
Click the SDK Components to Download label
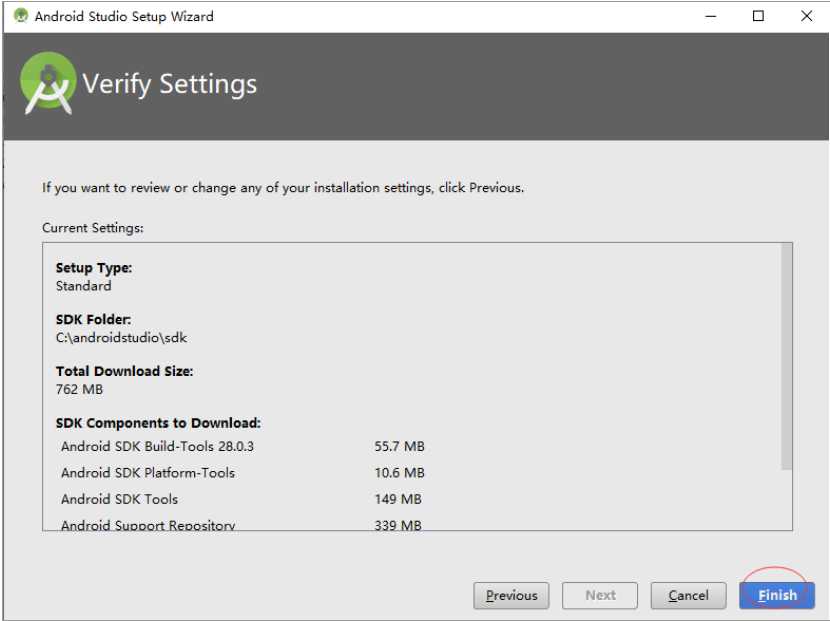pos(158,423)
